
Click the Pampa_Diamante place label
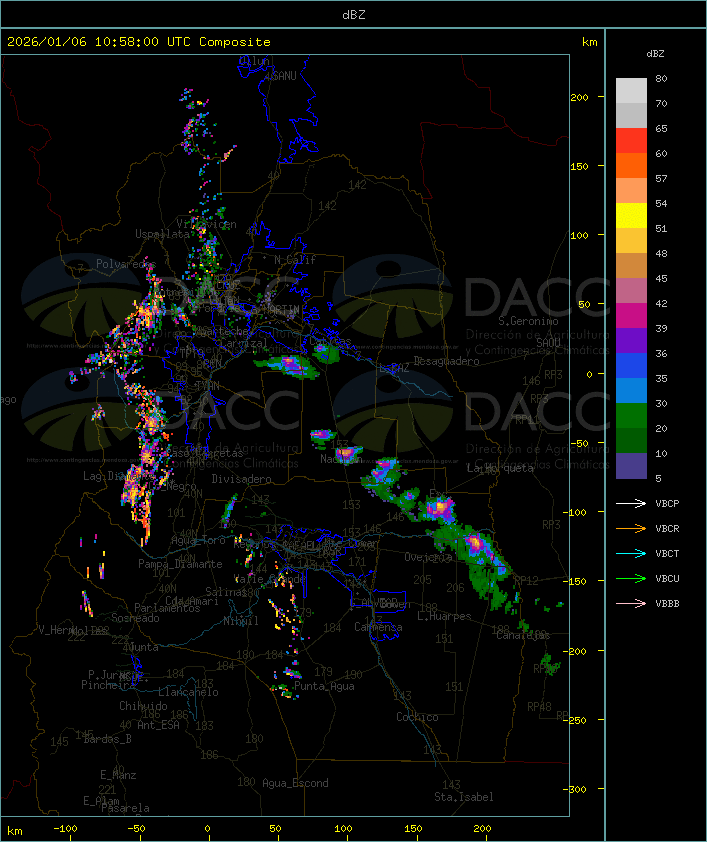pos(180,564)
